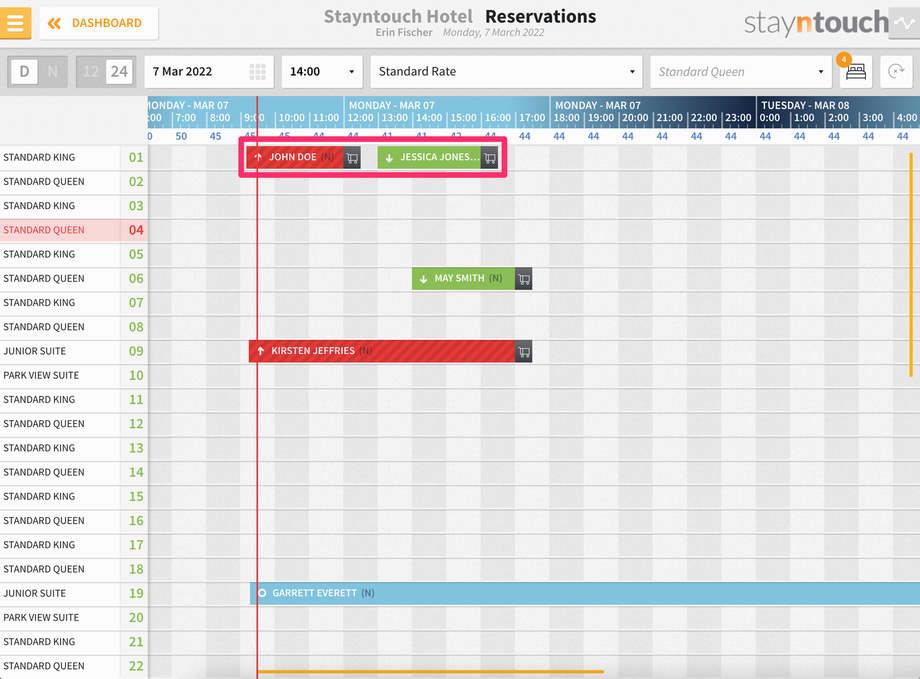Go back to the Dashboard

pyautogui.click(x=98, y=23)
